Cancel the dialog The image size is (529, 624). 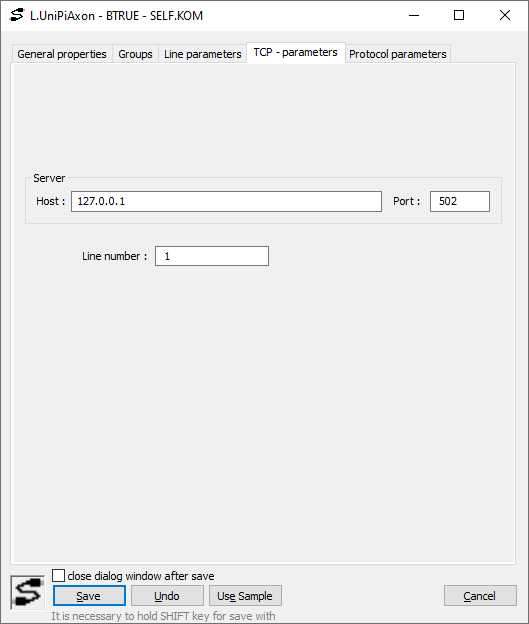480,596
